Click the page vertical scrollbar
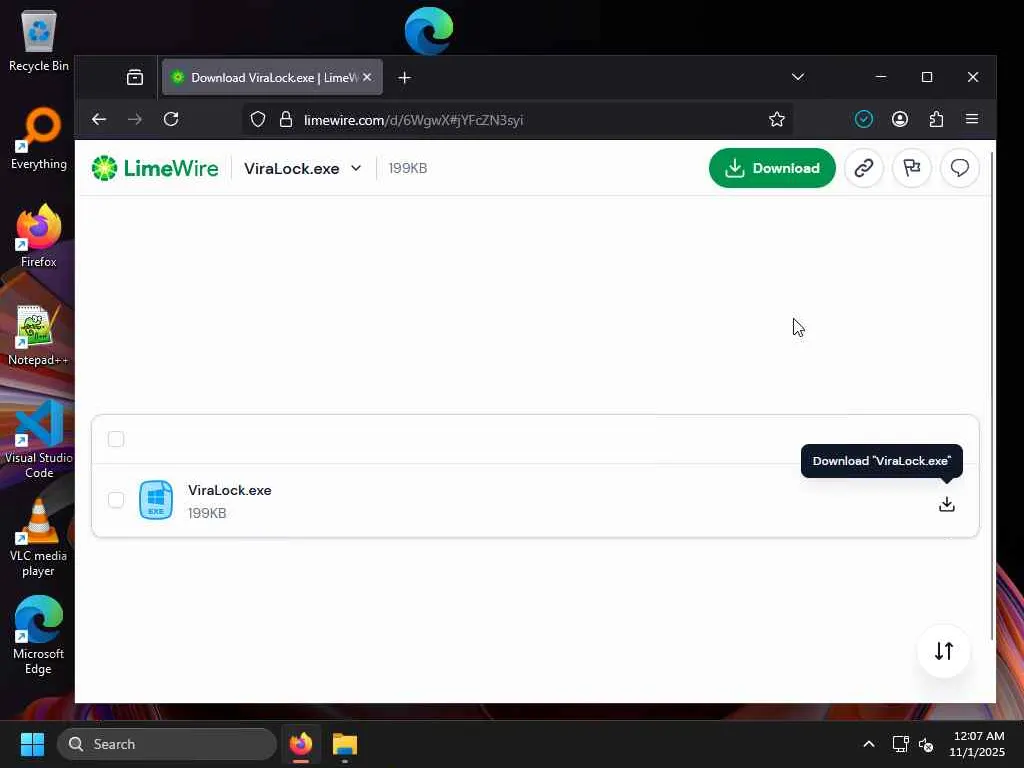 (x=991, y=395)
